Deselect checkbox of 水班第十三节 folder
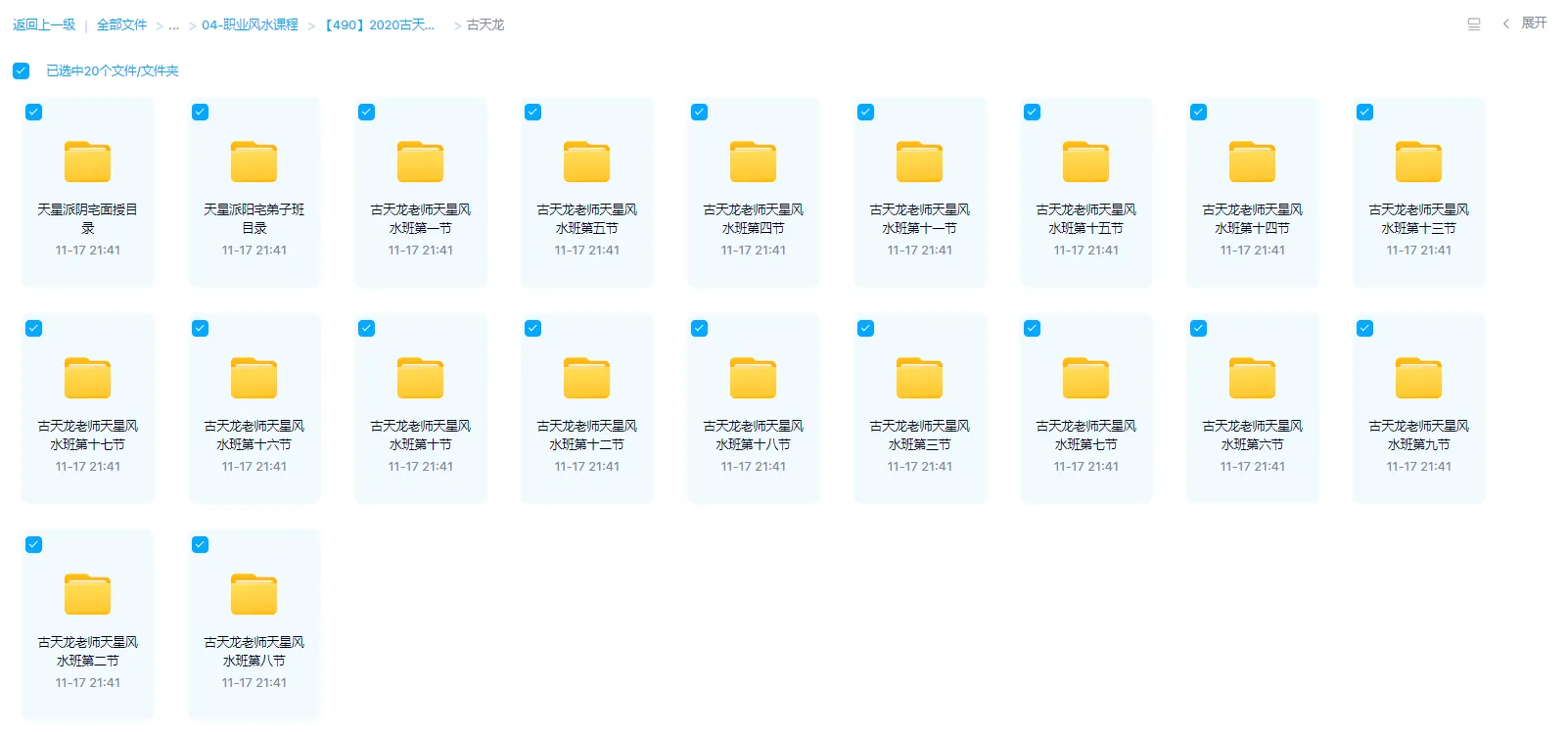 1364,112
